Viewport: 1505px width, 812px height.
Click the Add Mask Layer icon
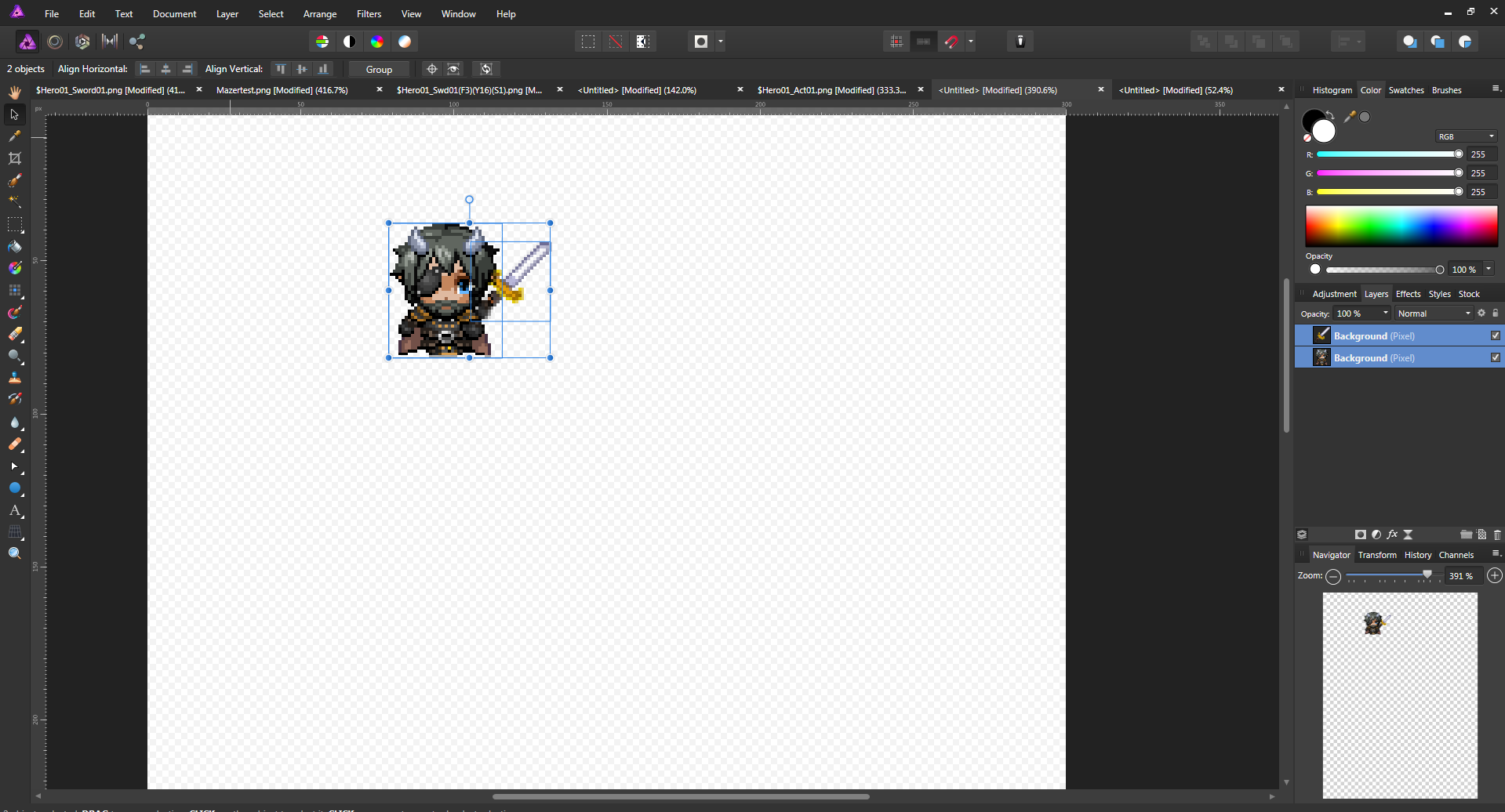click(1361, 535)
